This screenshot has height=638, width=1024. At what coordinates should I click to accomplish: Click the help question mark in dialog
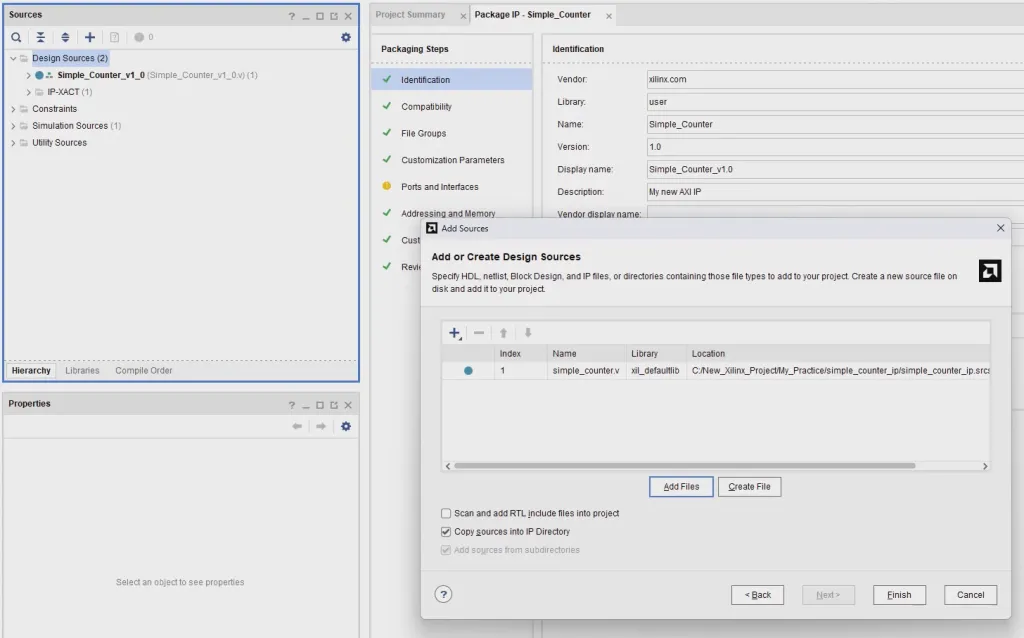(444, 594)
